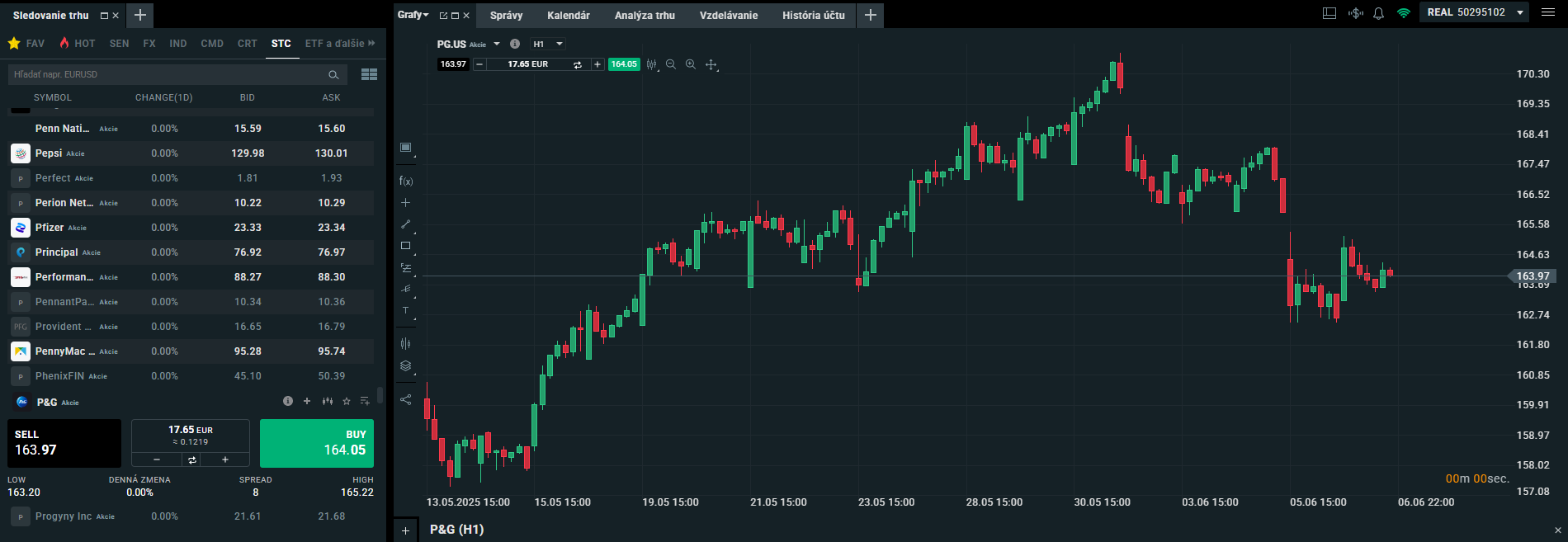Viewport: 1568px width, 542px height.
Task: Switch to the FX category tab
Action: tap(149, 44)
